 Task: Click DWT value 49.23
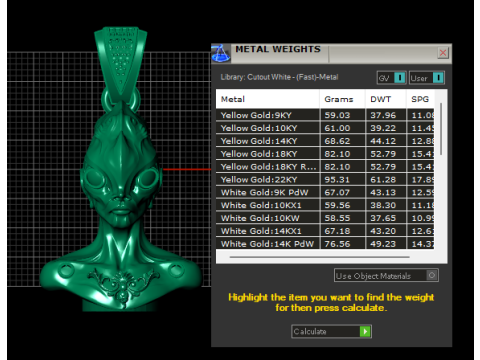tap(383, 244)
